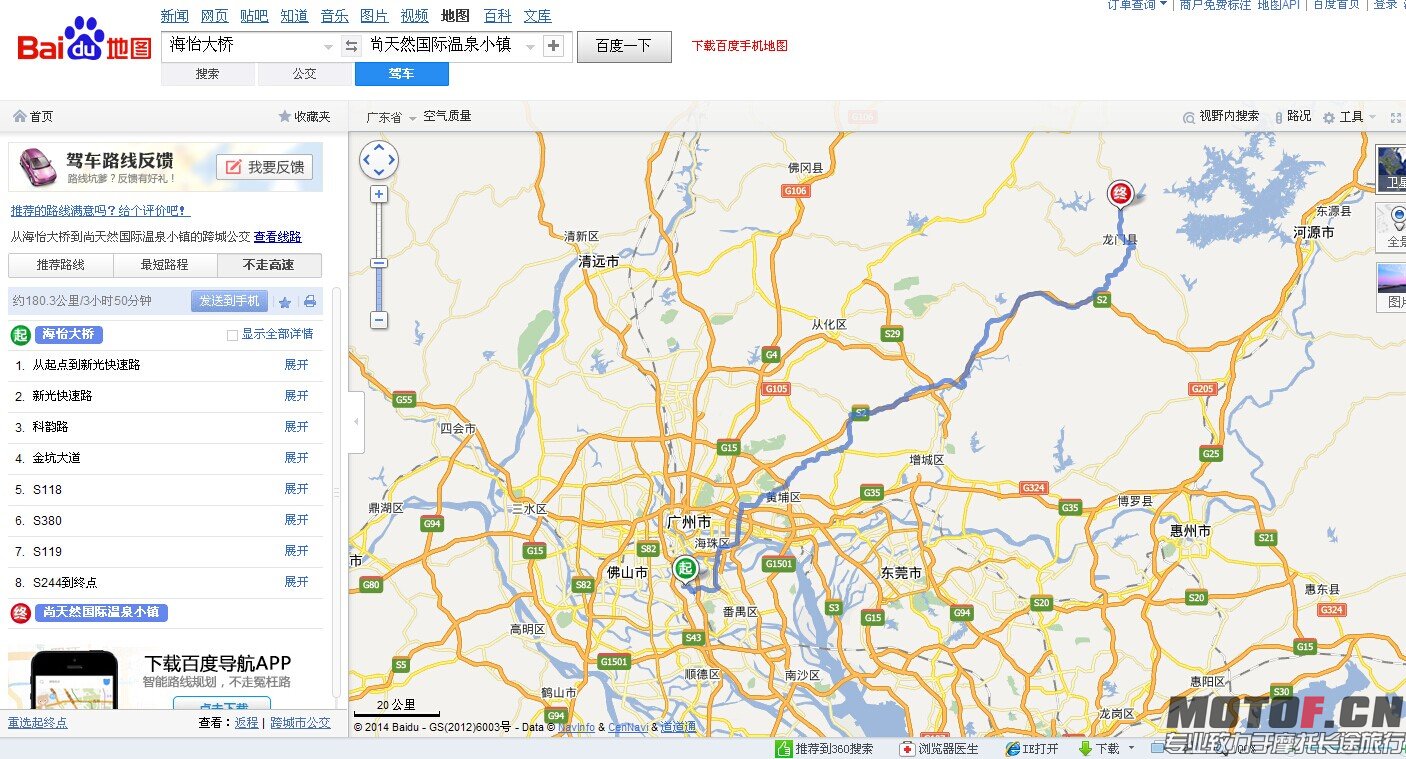Expand step 7 S119
Screen dimensions: 1406x759
pos(296,551)
